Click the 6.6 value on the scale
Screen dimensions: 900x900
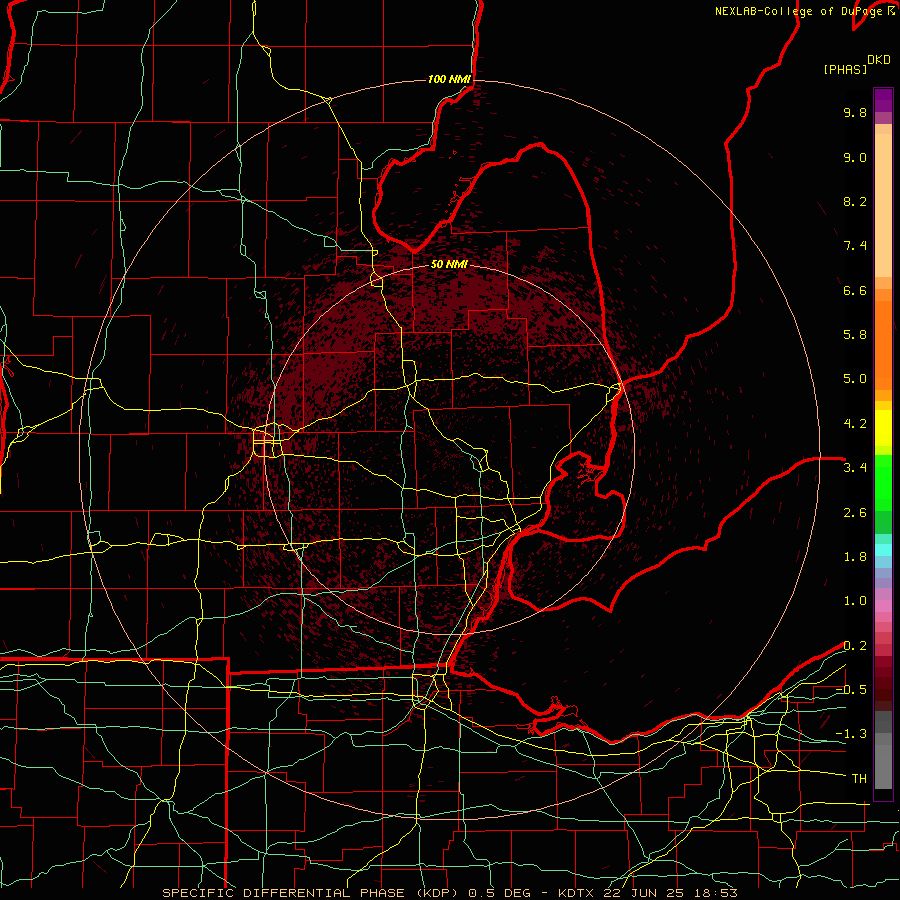pyautogui.click(x=855, y=290)
